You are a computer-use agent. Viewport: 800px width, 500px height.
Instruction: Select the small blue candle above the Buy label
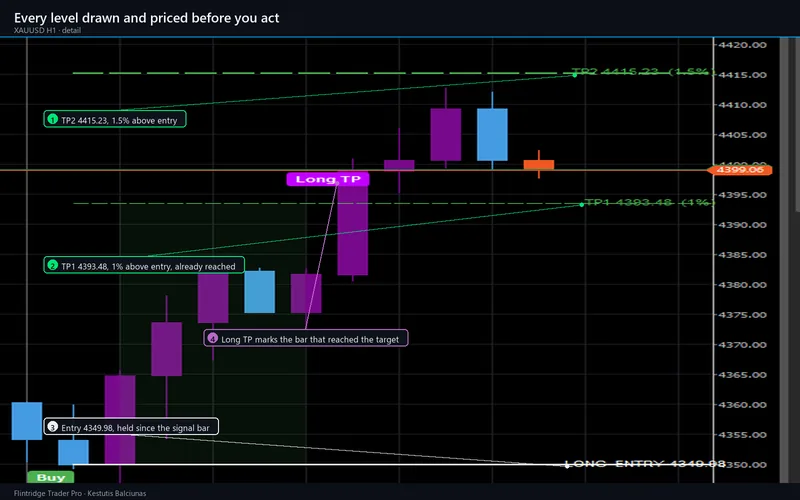[x=73, y=452]
